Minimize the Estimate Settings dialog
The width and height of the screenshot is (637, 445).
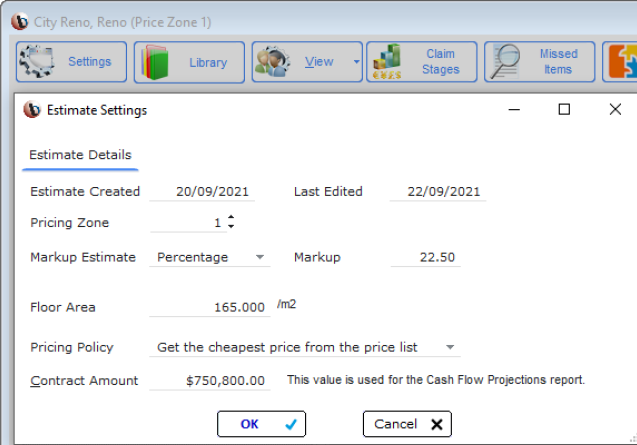click(514, 109)
